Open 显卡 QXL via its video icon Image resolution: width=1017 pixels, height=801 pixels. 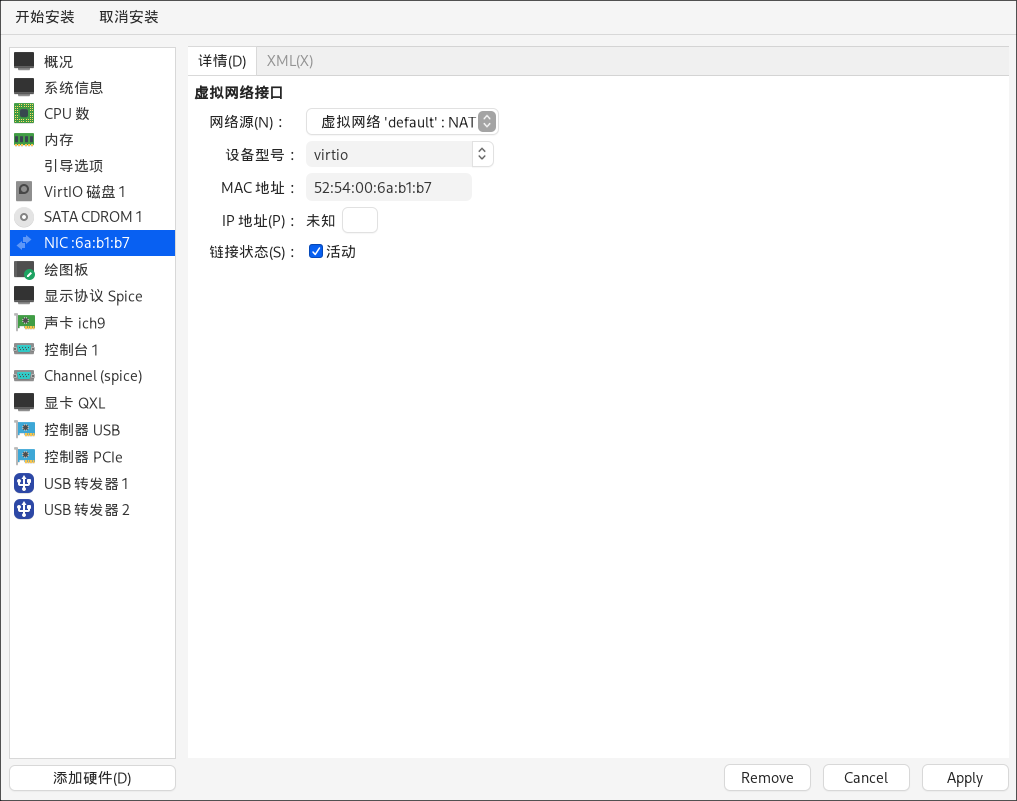click(24, 402)
